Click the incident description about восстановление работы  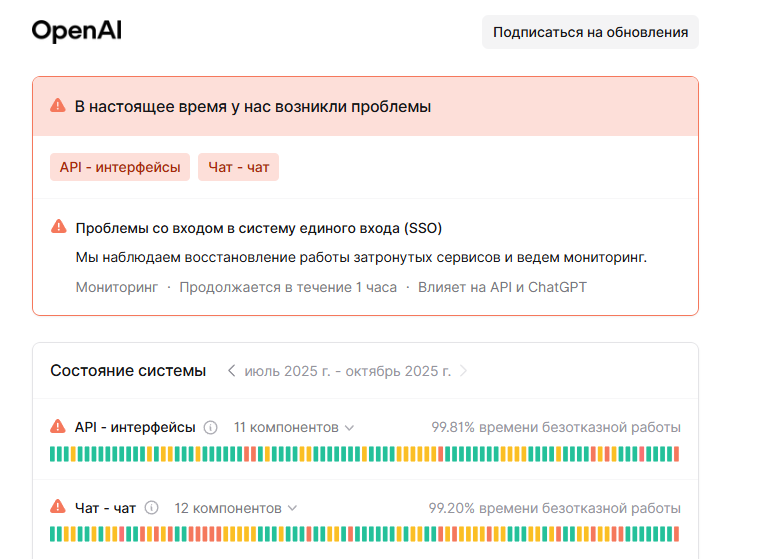pyautogui.click(x=361, y=257)
